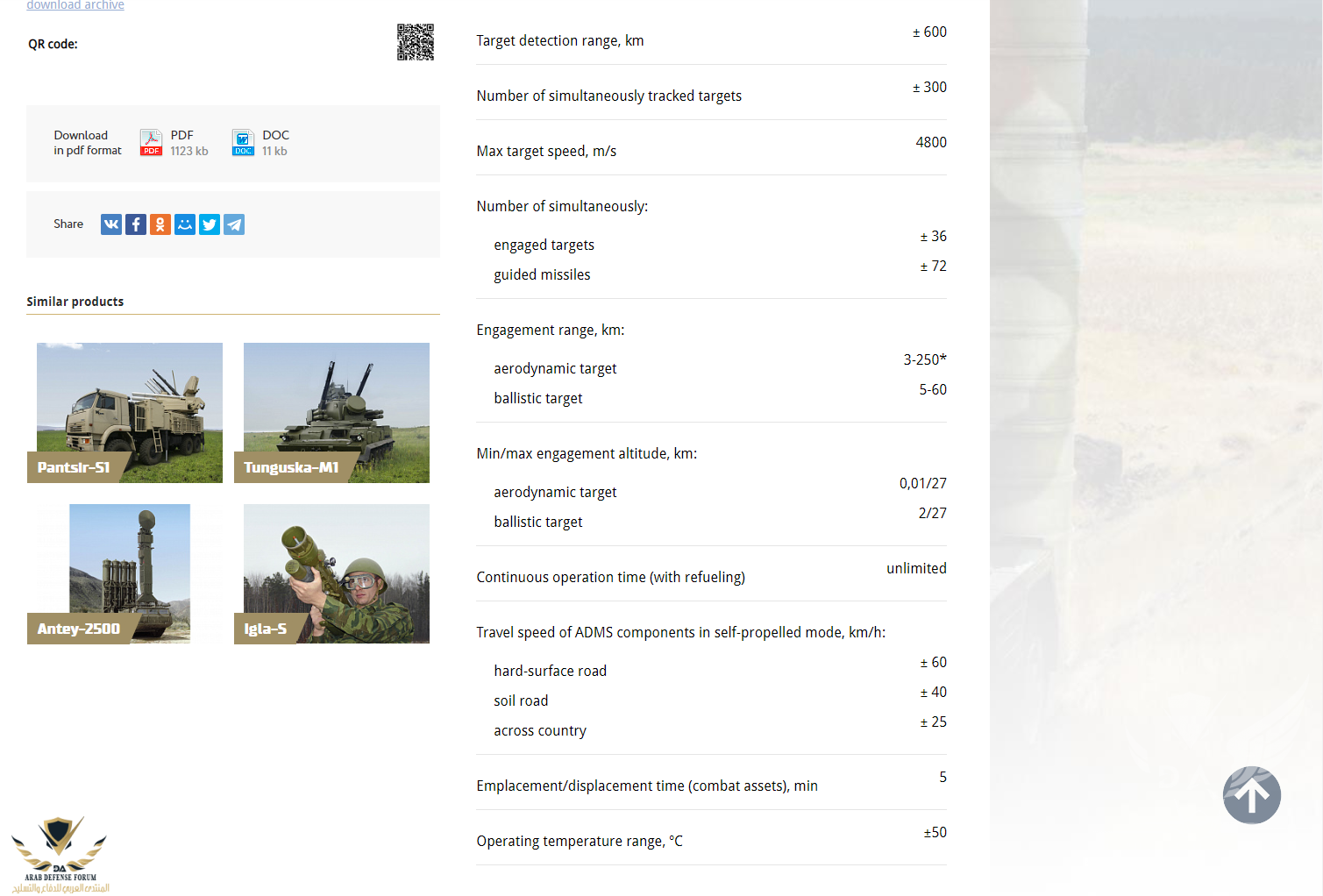Share the page on VK
Screen dimensions: 1323x896
click(111, 224)
